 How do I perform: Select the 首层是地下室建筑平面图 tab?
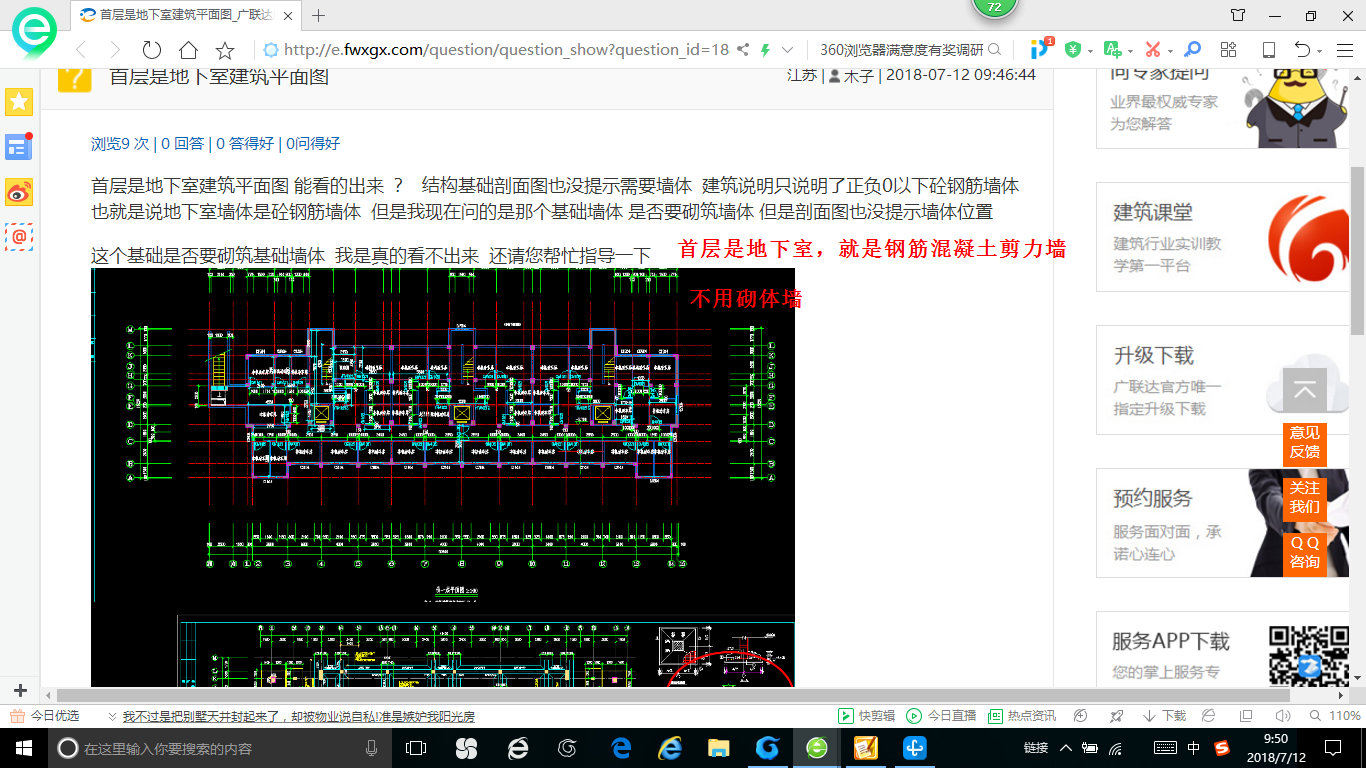[186, 15]
